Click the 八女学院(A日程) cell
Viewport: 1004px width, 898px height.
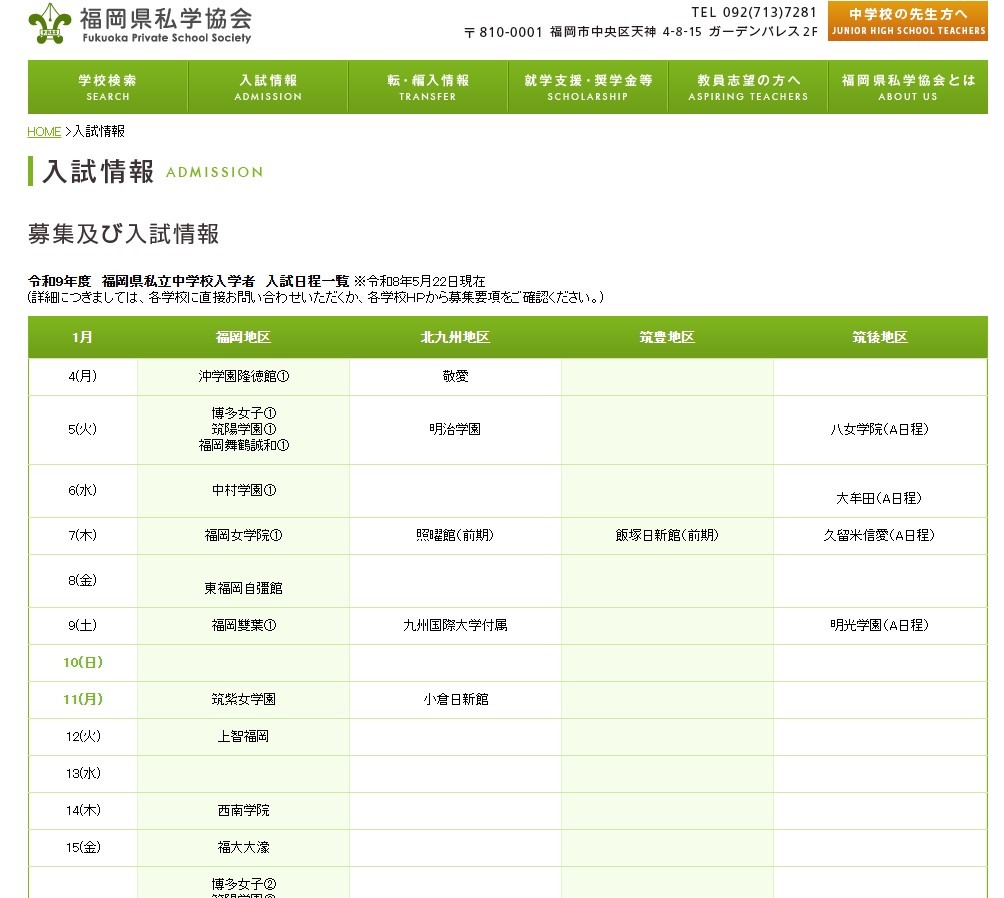(880, 430)
